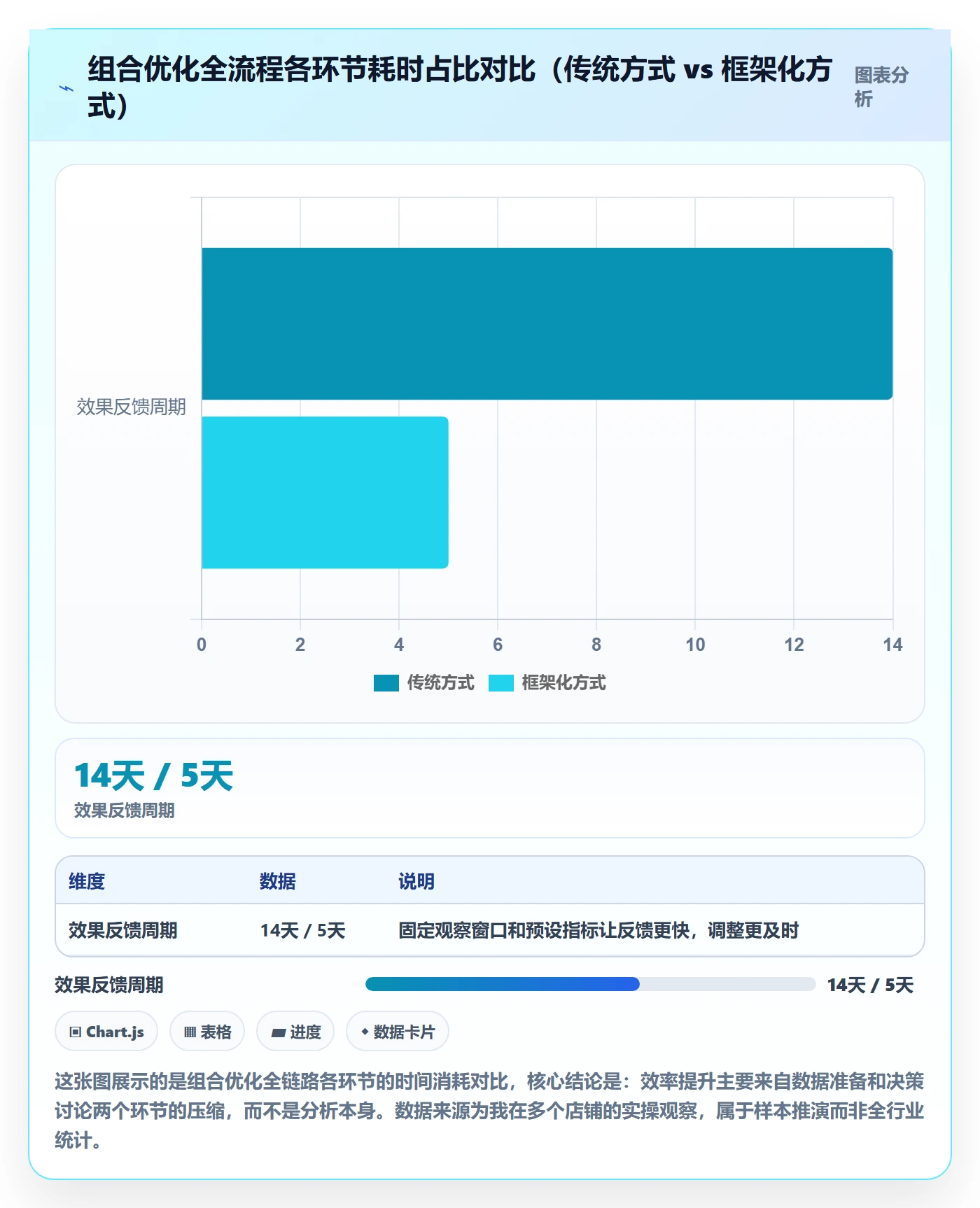The width and height of the screenshot is (980, 1208).
Task: Click the dark teal 传统方式 bar
Action: (x=547, y=323)
